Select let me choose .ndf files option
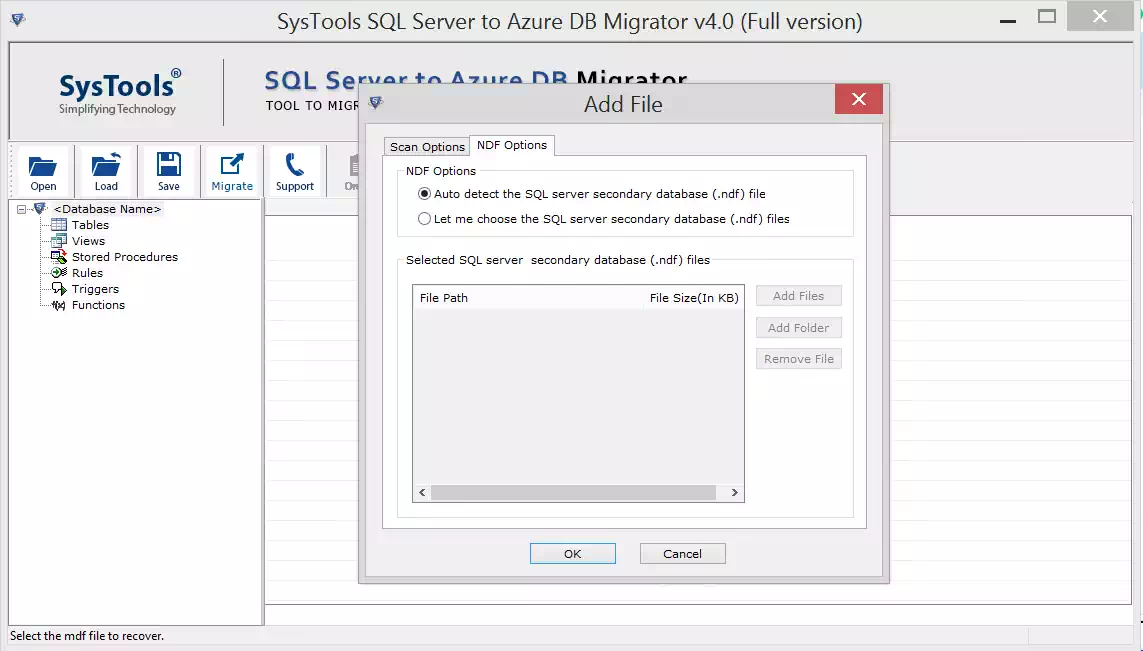The image size is (1143, 651). point(424,218)
